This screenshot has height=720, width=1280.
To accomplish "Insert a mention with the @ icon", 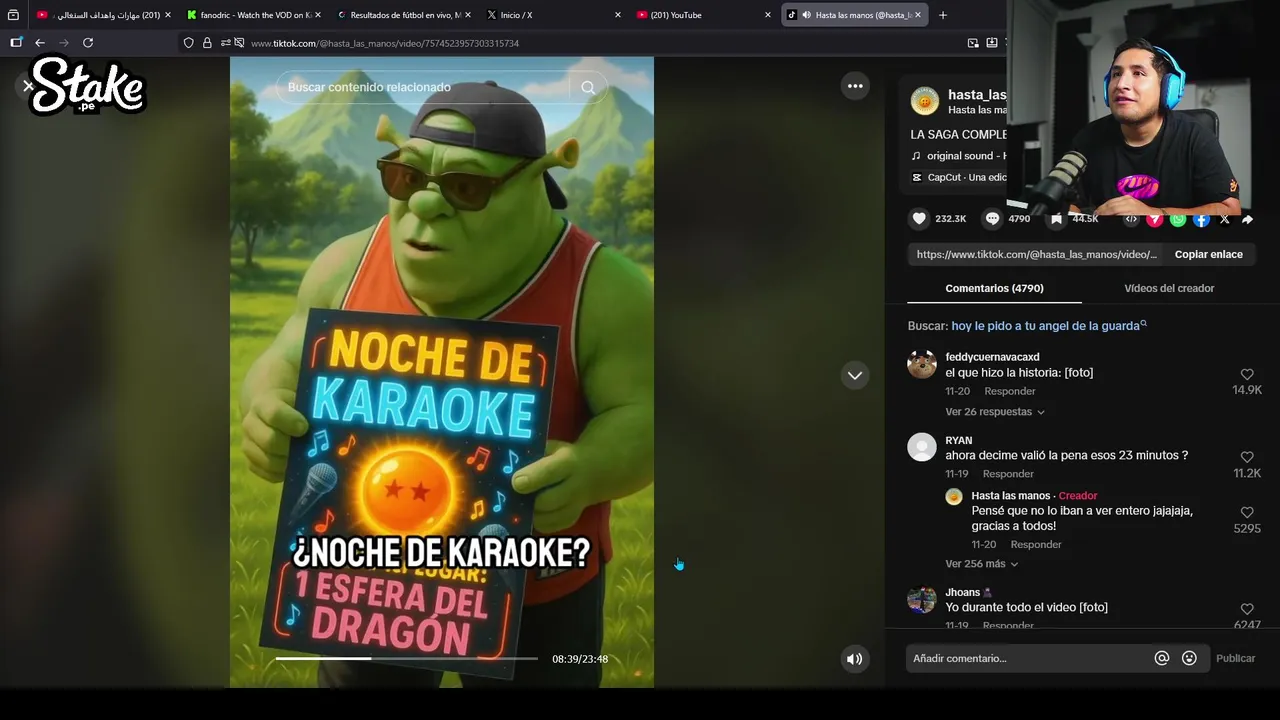I will [x=1162, y=658].
